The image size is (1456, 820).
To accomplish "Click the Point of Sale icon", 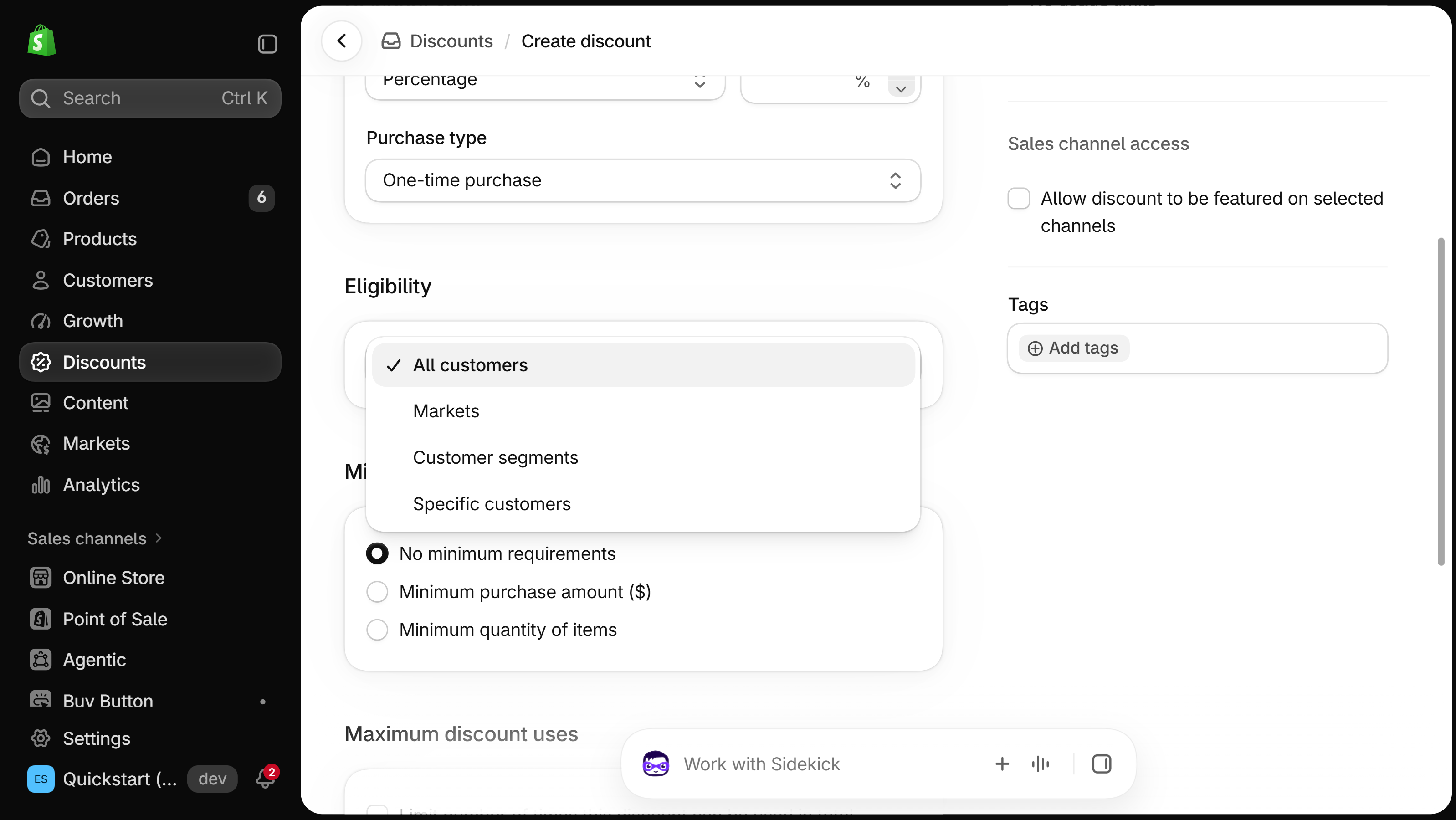I will point(41,619).
